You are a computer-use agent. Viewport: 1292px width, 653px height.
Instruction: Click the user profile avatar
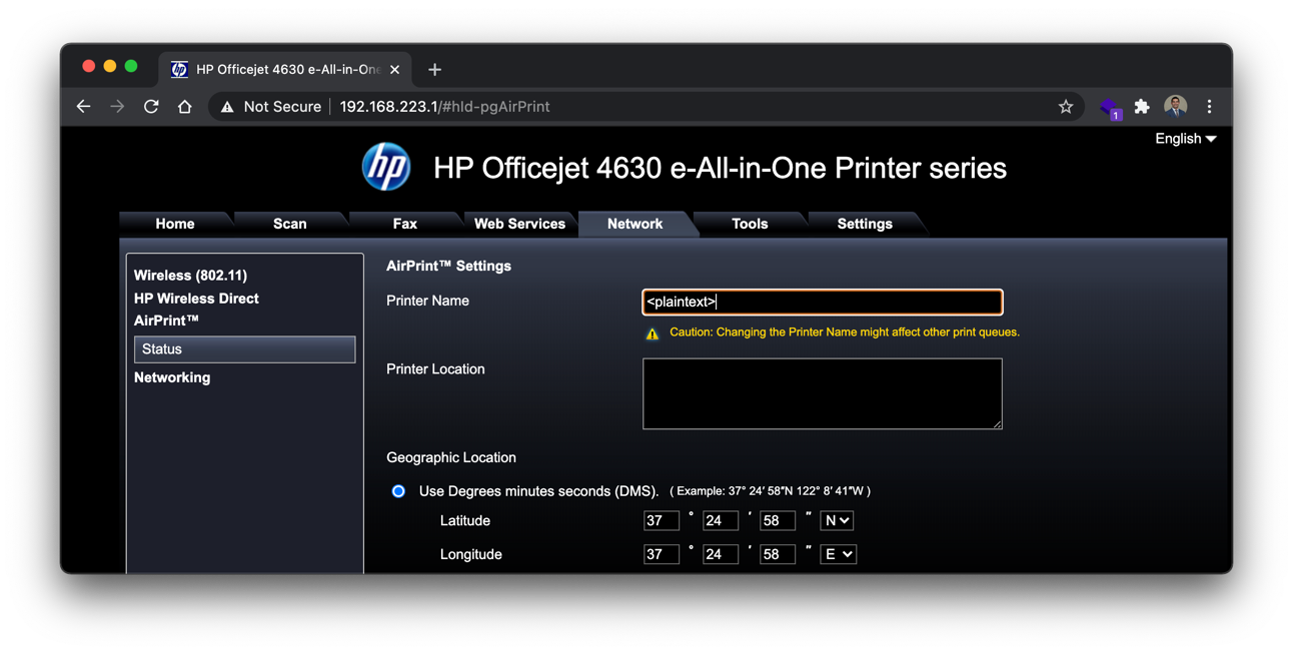pyautogui.click(x=1175, y=106)
